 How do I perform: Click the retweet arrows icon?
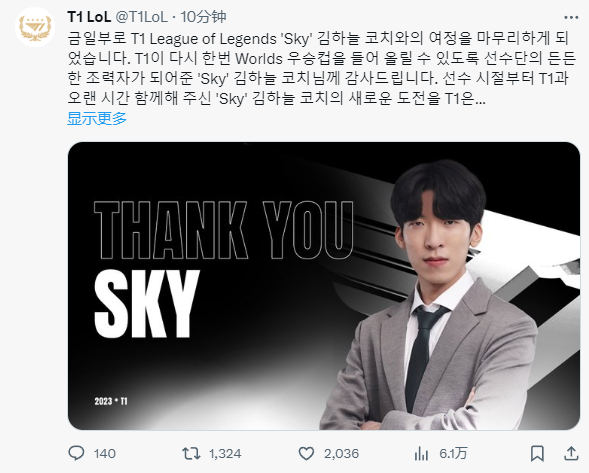pos(191,453)
